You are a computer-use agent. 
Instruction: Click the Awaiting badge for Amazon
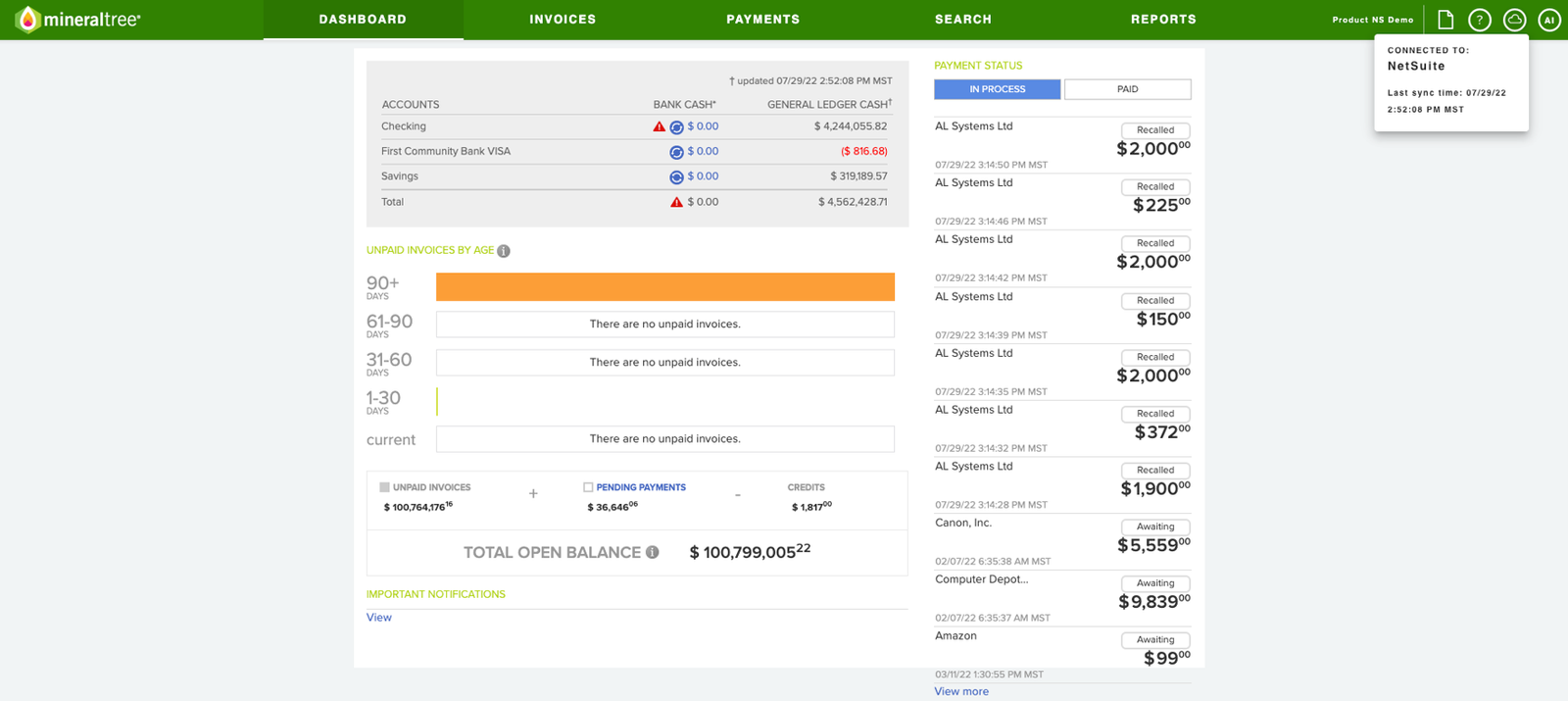(1155, 640)
